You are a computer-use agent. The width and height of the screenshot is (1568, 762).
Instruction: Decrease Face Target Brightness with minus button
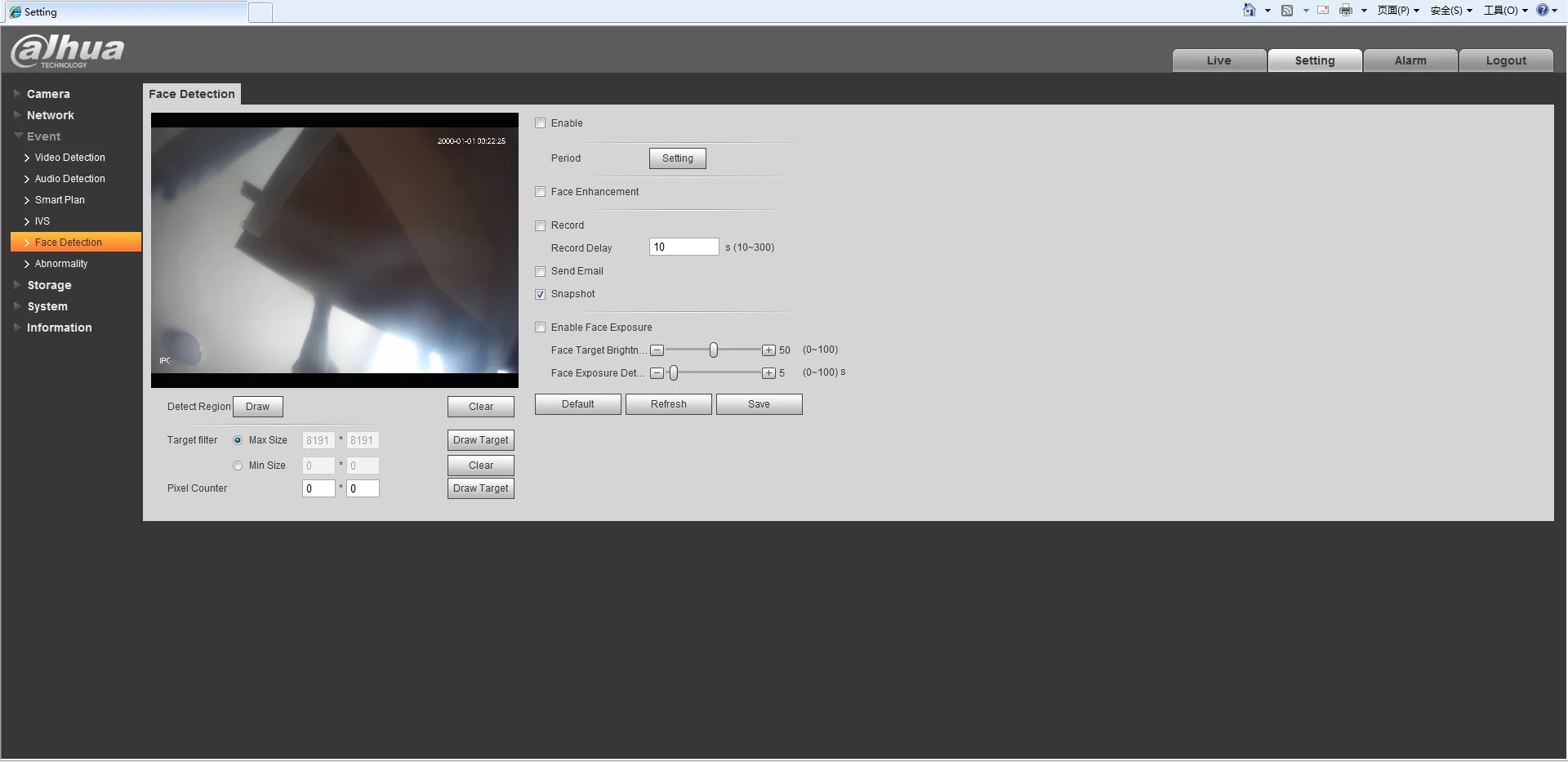pyautogui.click(x=657, y=350)
